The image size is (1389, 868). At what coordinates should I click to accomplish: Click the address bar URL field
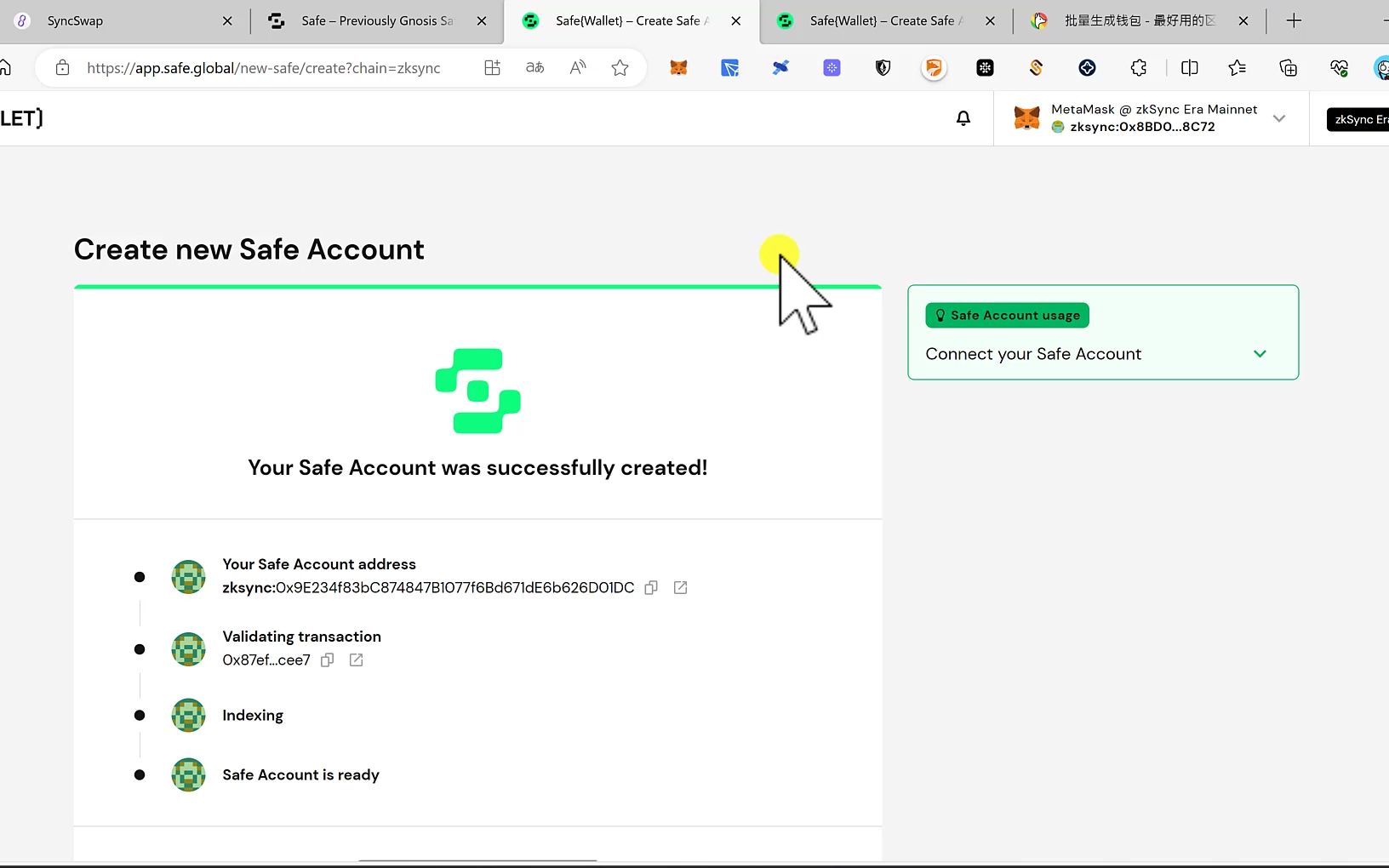tap(264, 68)
